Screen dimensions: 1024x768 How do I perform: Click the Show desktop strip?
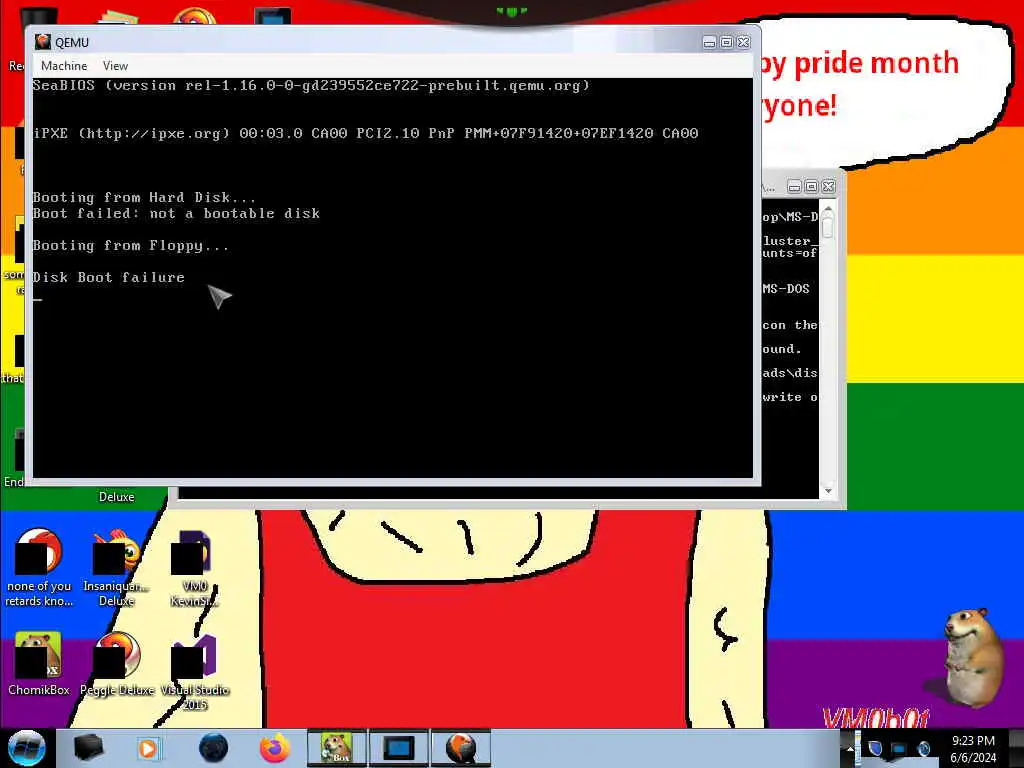1017,748
